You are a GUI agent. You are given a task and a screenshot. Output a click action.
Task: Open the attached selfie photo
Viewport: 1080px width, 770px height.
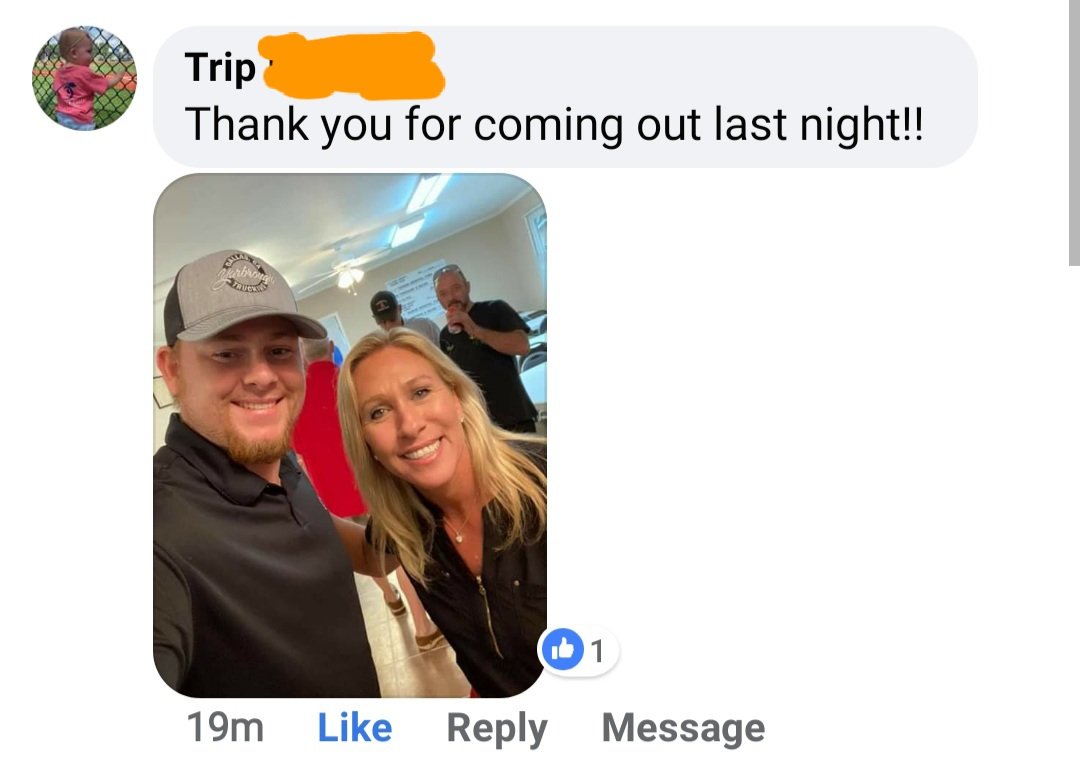[350, 435]
